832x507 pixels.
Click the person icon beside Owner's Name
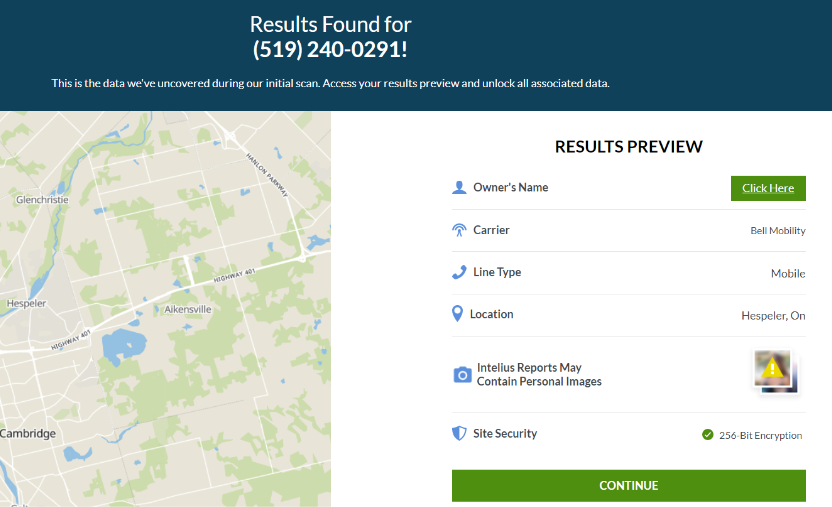point(459,187)
